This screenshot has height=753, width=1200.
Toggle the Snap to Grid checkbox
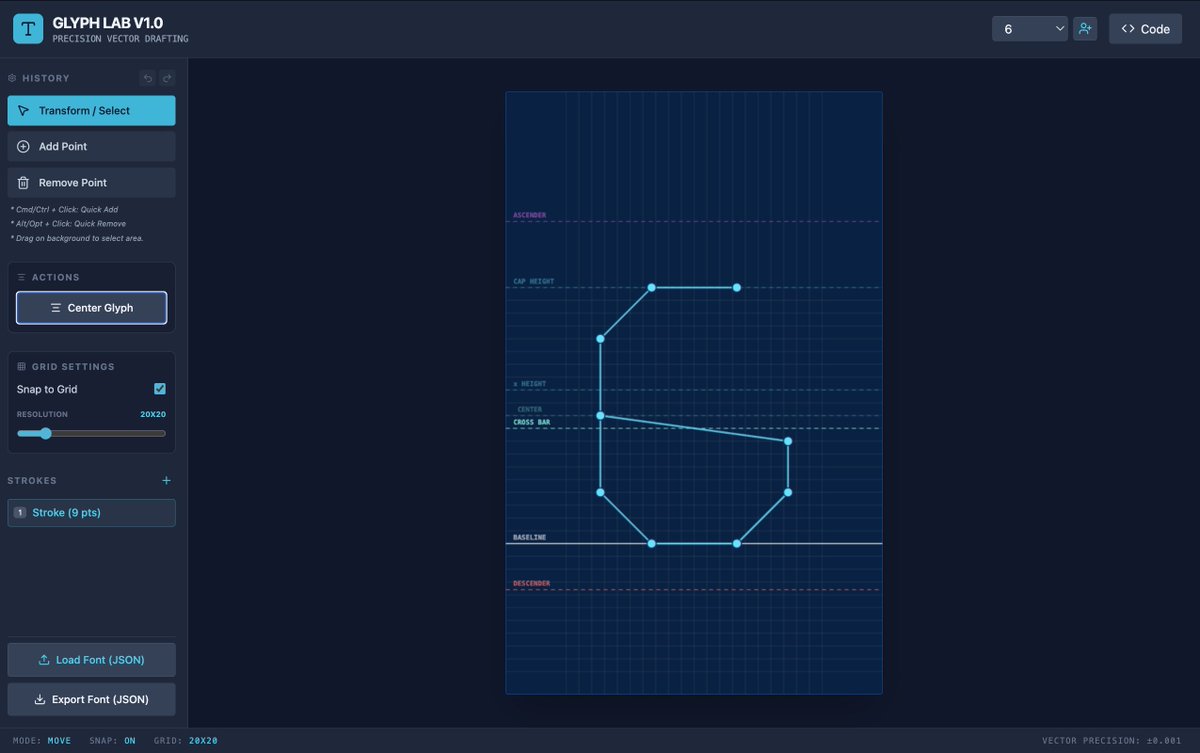pyautogui.click(x=160, y=389)
